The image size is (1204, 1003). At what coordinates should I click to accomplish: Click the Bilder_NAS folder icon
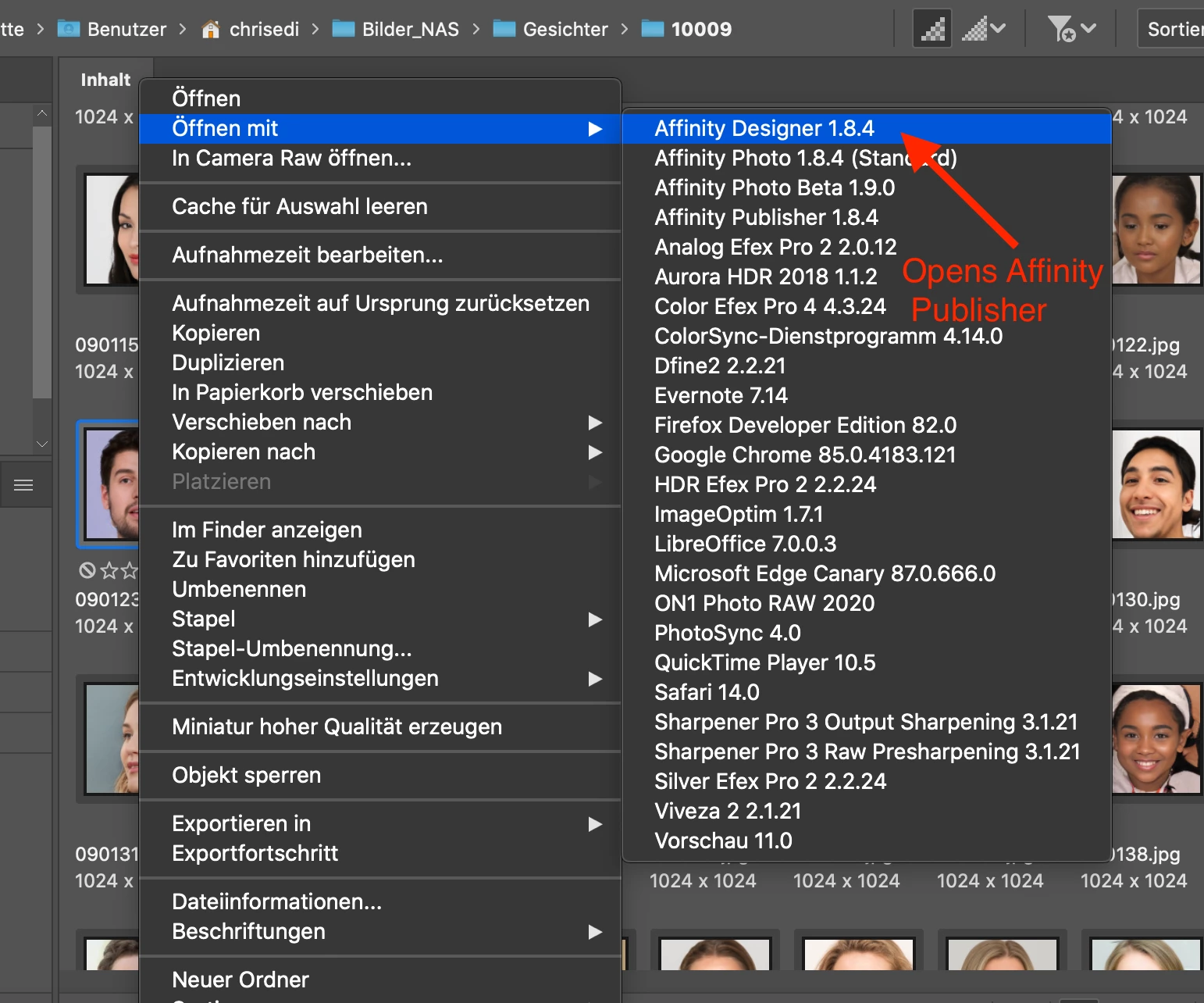click(x=344, y=29)
